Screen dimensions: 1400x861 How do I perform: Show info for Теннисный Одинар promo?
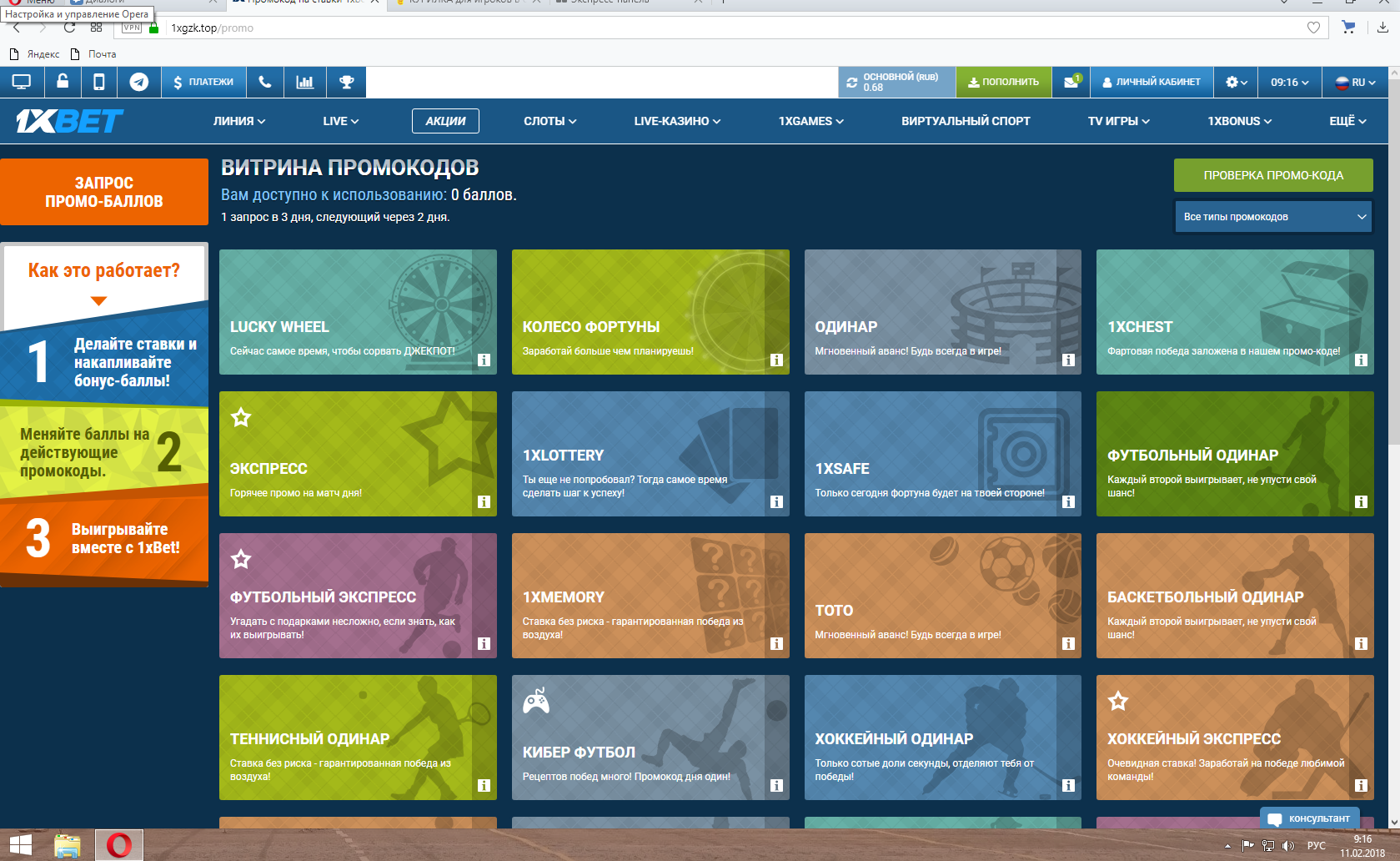point(484,786)
